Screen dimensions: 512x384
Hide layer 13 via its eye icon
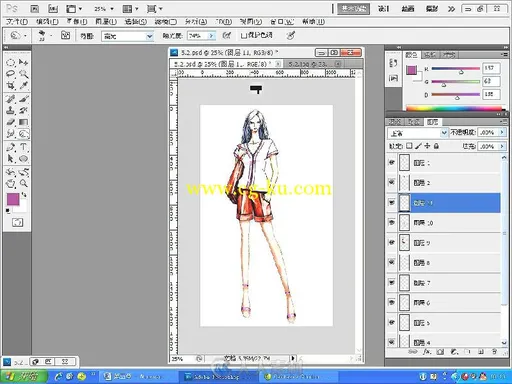tap(392, 163)
